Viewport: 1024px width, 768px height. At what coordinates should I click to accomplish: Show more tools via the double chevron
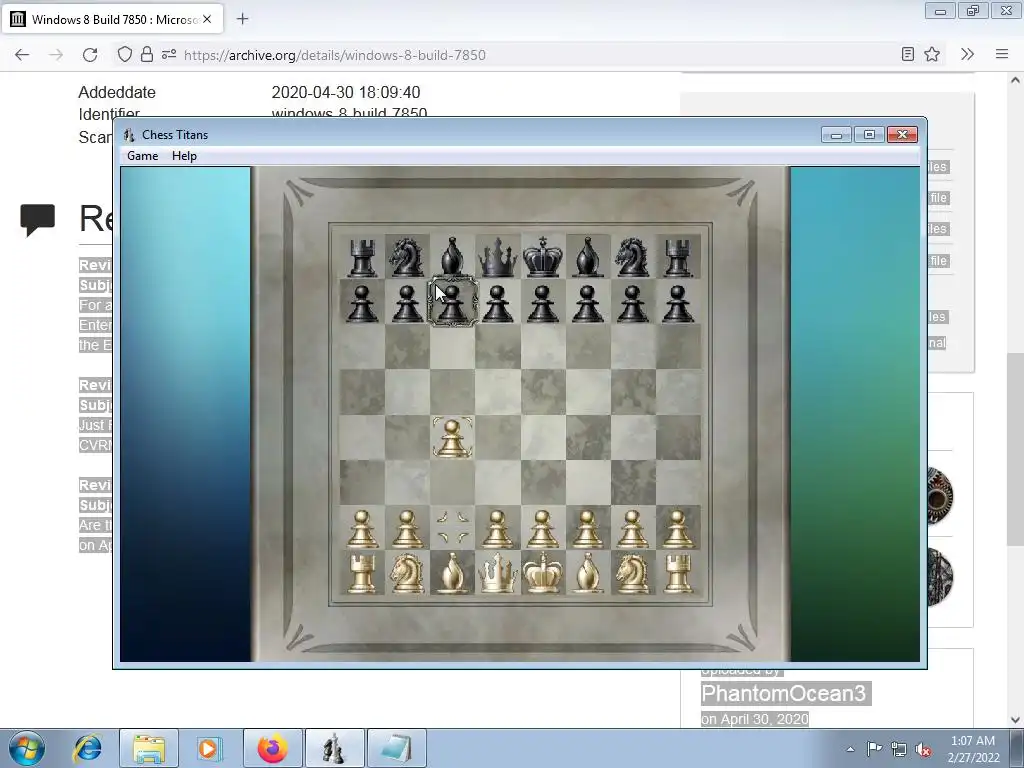coord(967,55)
